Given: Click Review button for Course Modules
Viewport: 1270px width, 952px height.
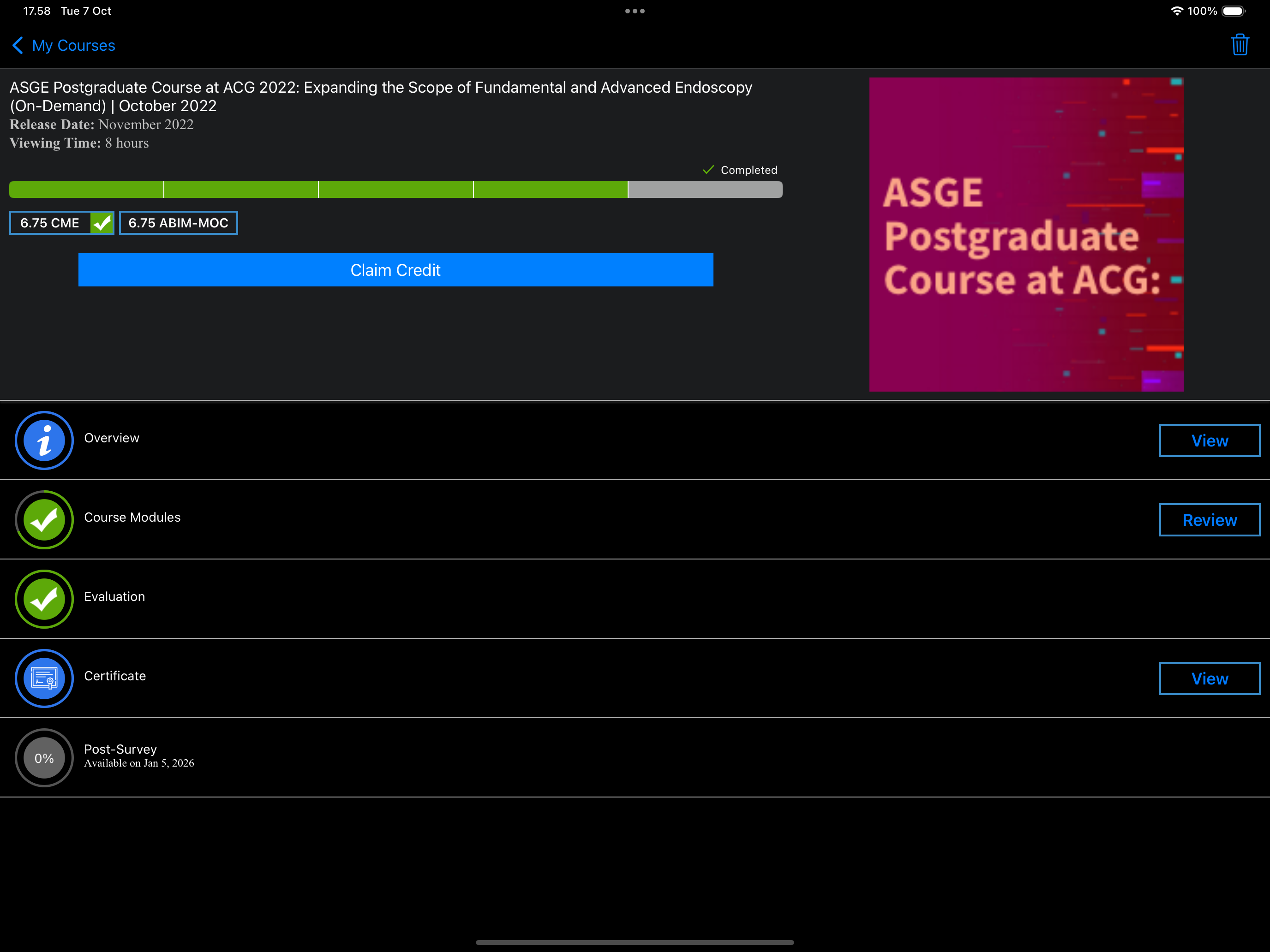Looking at the screenshot, I should click(1210, 519).
